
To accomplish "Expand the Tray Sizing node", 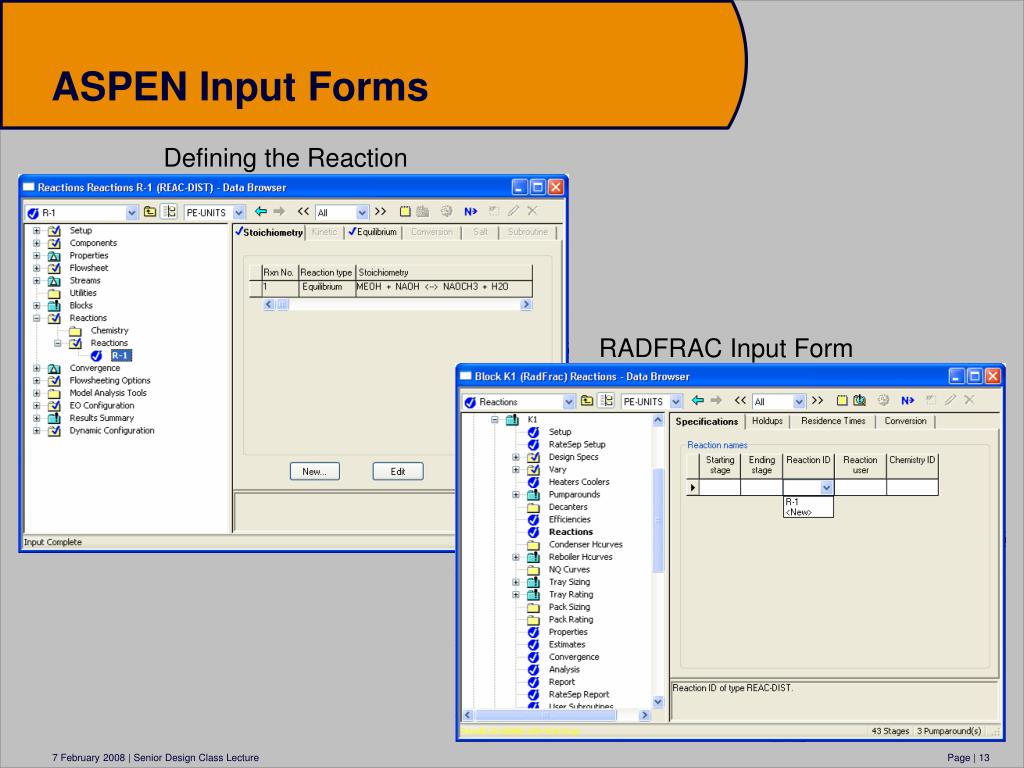I will tap(516, 582).
